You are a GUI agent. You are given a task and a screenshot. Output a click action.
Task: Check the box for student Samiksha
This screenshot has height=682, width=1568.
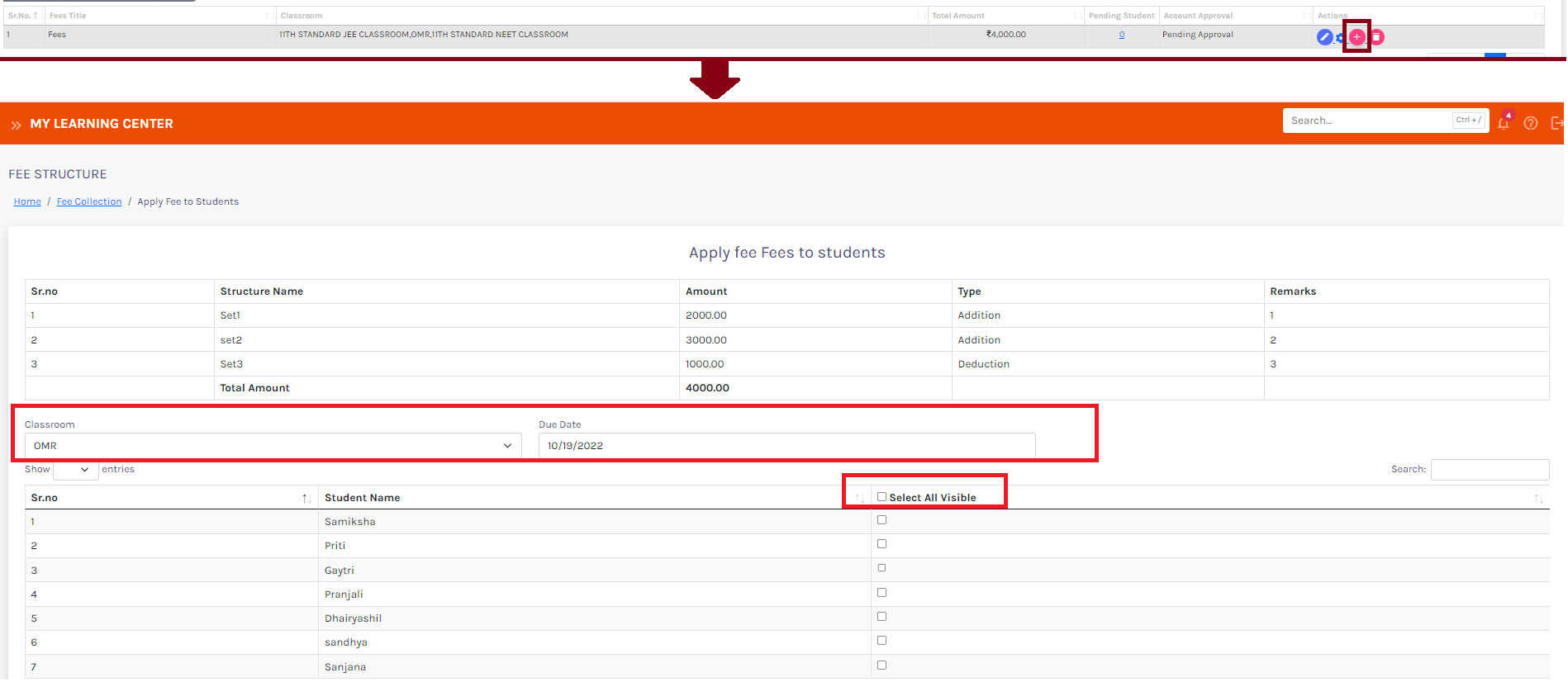(x=882, y=520)
